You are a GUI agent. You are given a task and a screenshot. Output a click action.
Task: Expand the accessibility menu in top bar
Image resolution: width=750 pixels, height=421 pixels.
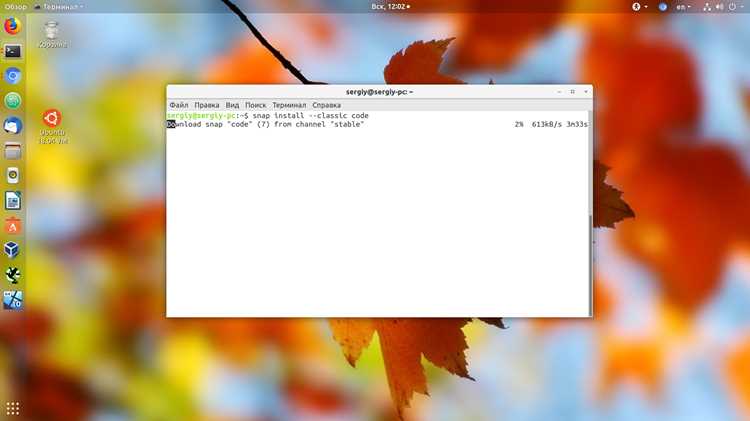point(639,7)
